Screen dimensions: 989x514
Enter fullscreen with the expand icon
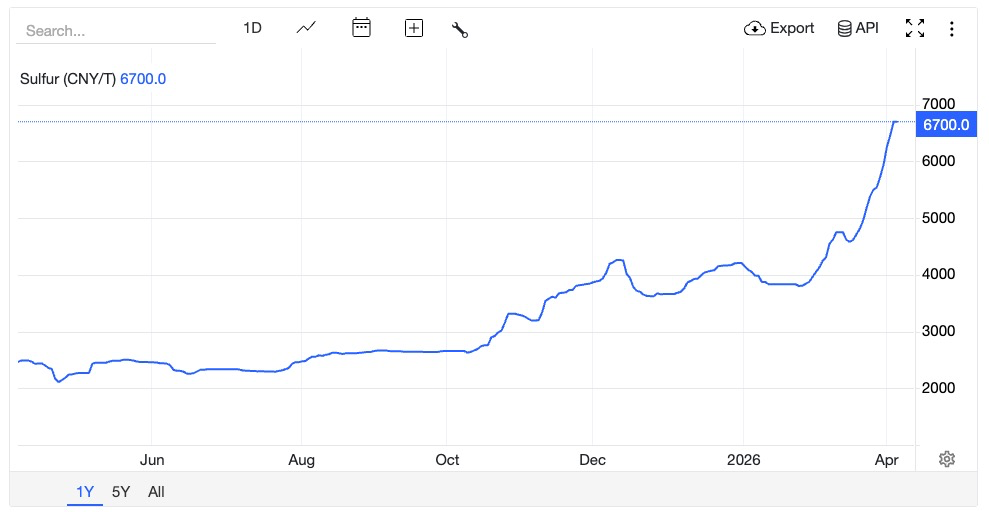pyautogui.click(x=914, y=28)
